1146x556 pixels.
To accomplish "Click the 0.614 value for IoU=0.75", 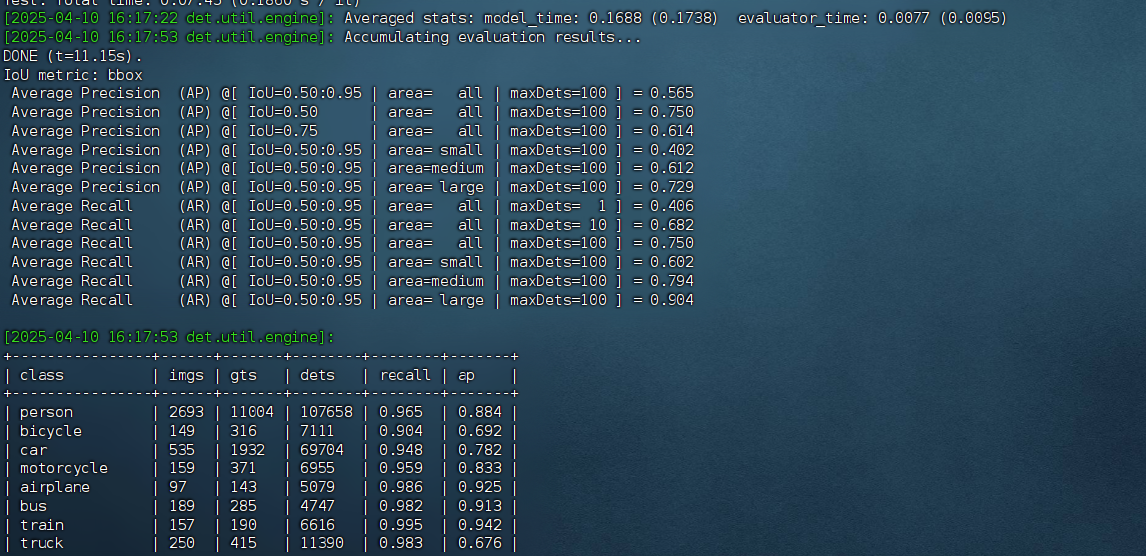I will [672, 131].
